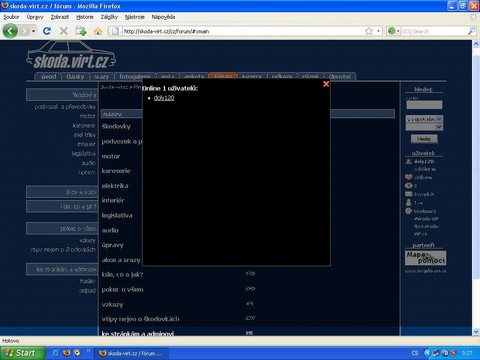Click the ICQ Search magnifier icon

471,31
